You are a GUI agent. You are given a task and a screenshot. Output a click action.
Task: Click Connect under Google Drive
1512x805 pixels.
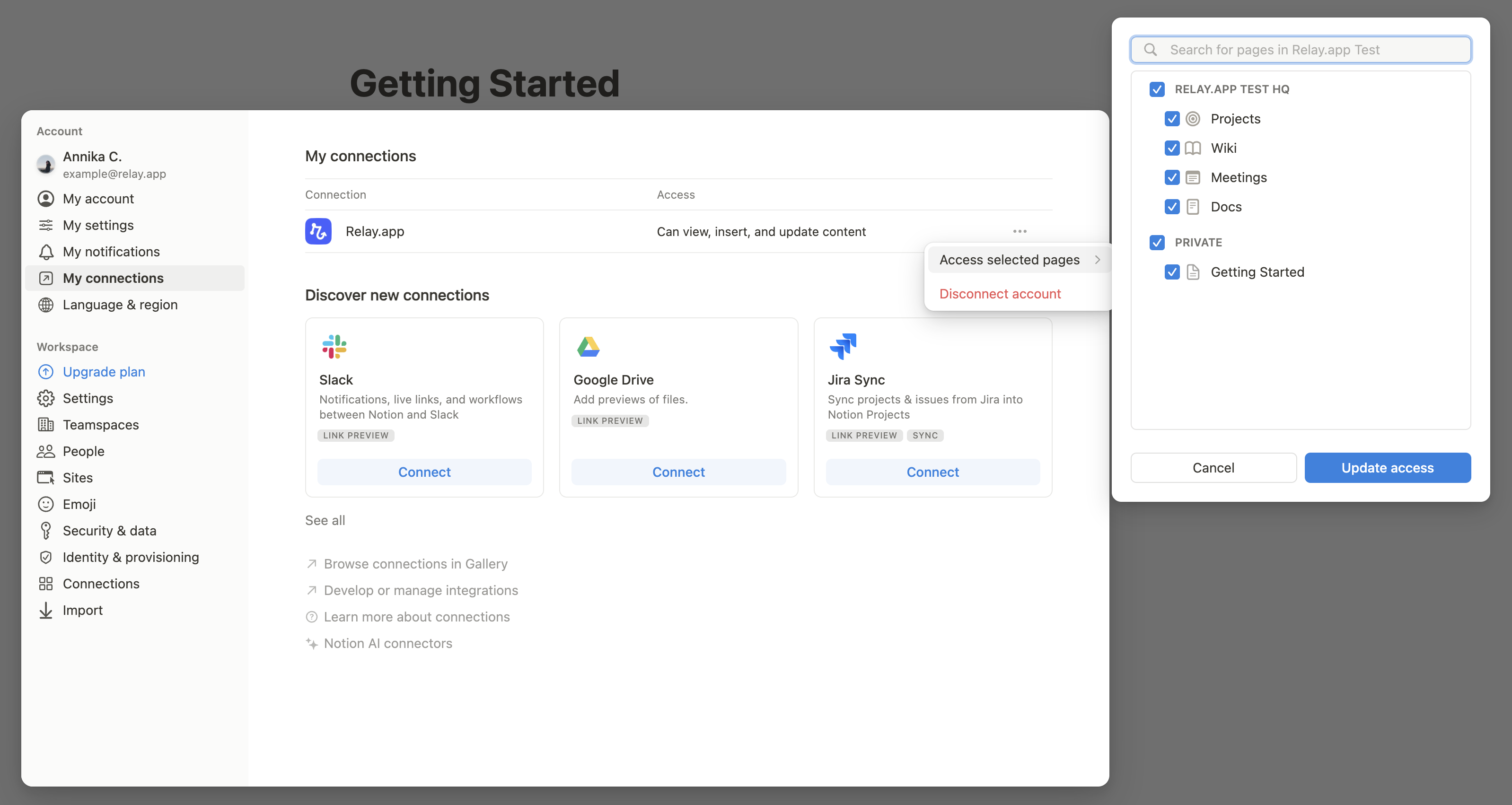point(678,471)
